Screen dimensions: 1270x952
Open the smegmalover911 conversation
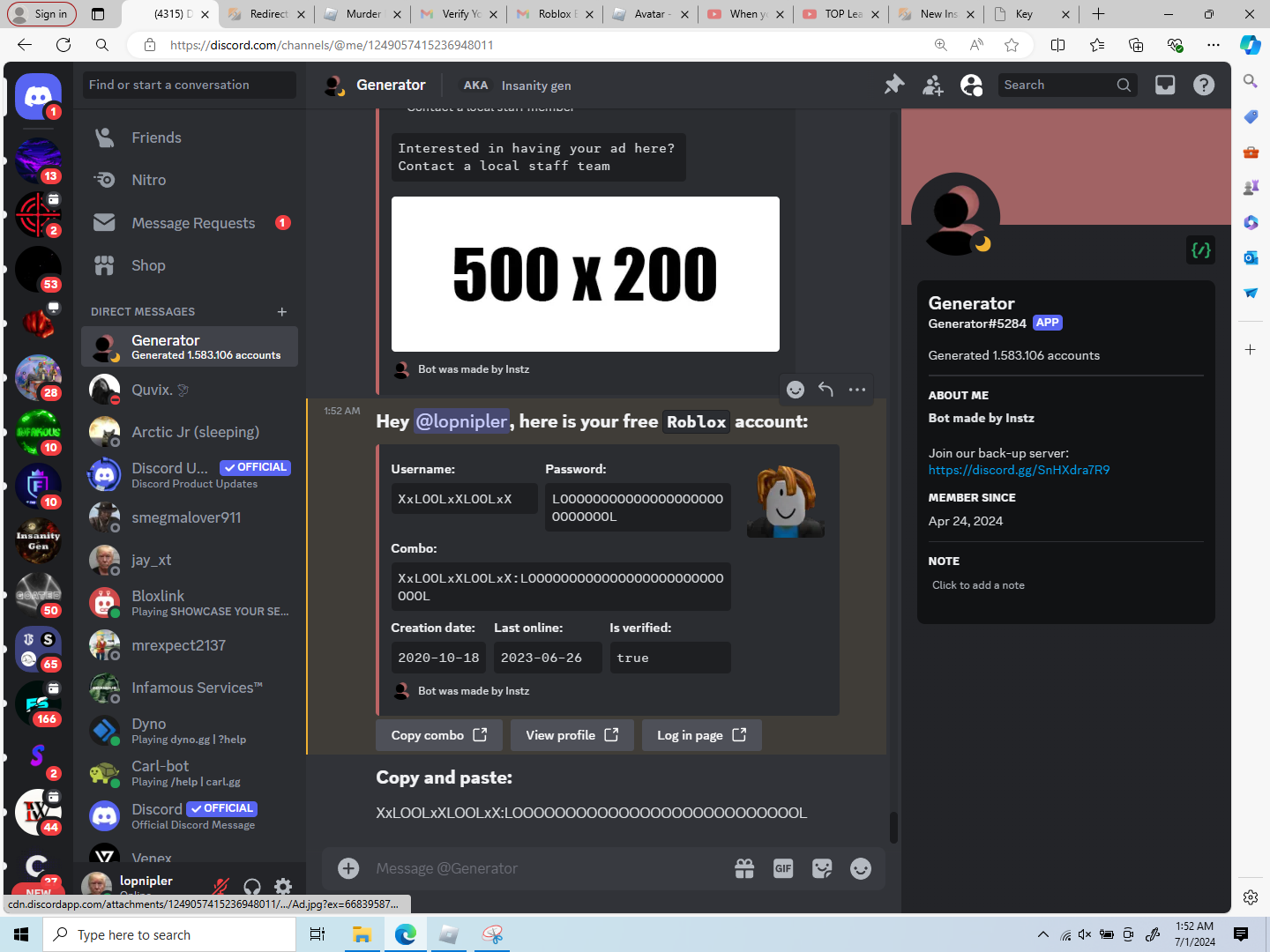point(190,517)
